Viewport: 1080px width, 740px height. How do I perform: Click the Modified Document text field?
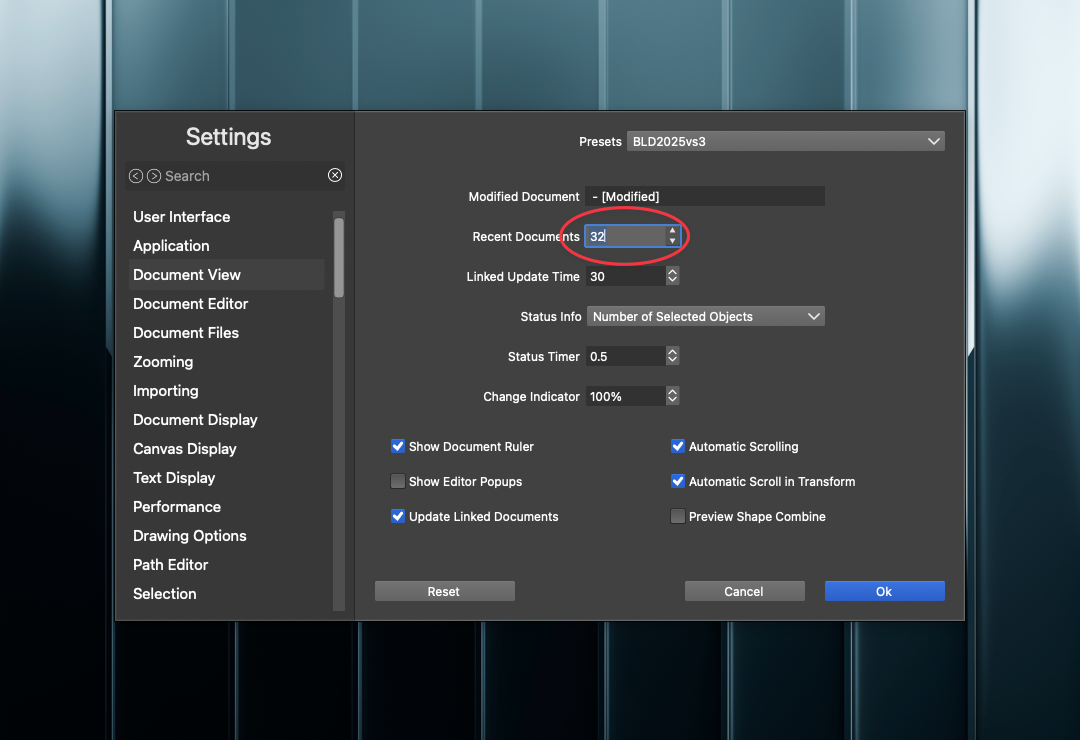(705, 196)
